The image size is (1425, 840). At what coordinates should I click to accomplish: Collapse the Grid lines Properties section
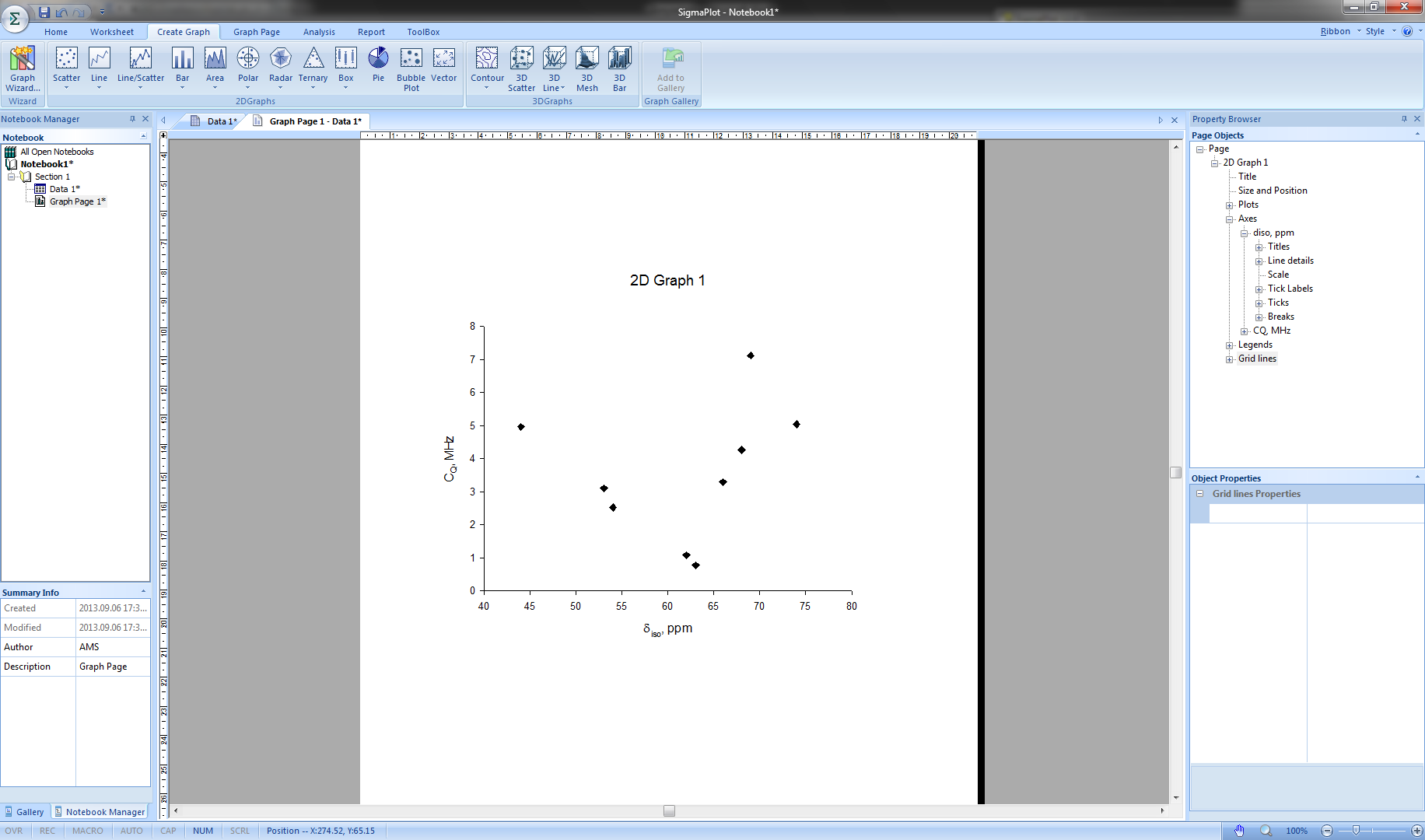(x=1199, y=494)
